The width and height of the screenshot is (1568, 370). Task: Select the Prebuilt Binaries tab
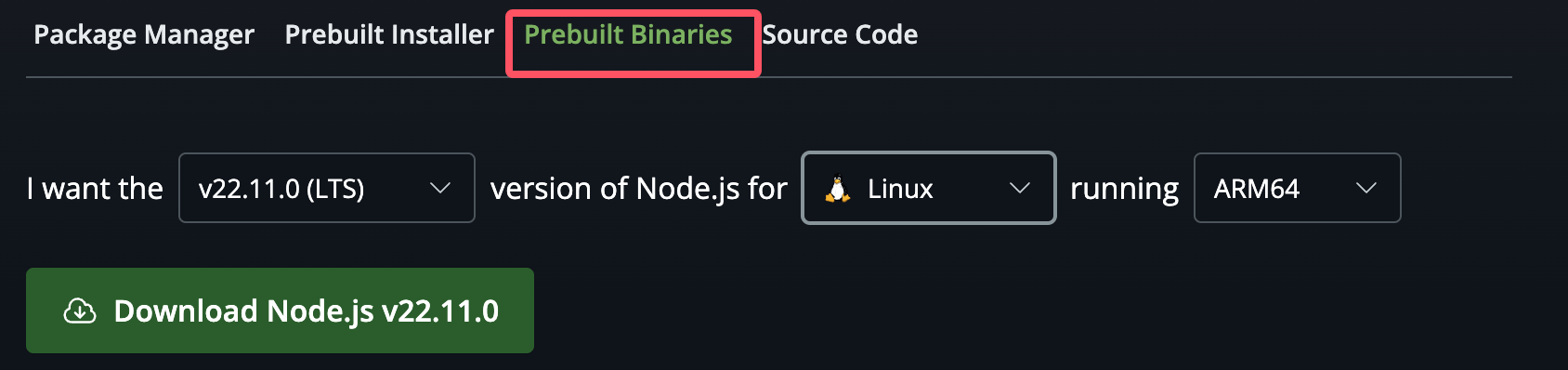[628, 34]
